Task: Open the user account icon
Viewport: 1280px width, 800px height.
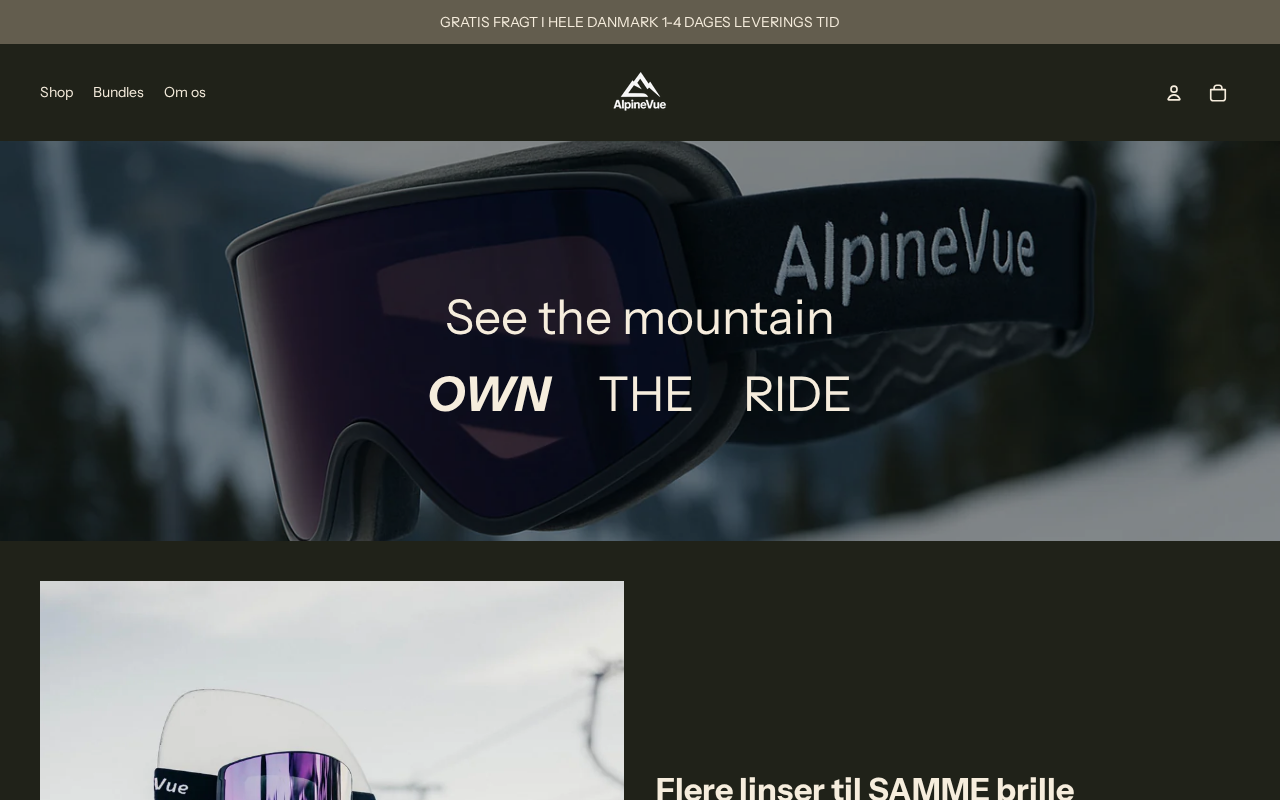Action: (1174, 93)
